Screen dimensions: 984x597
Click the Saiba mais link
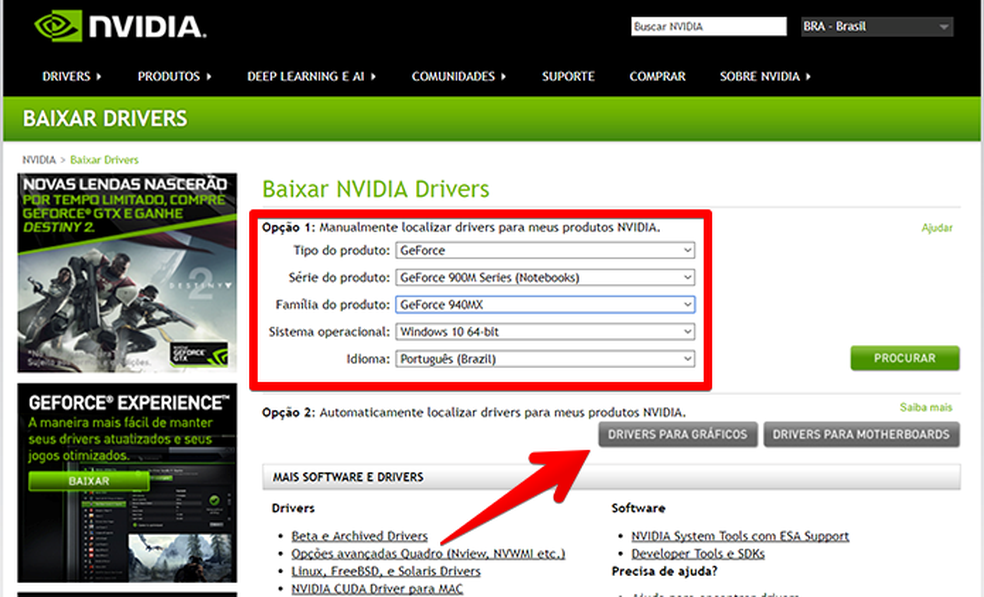click(926, 407)
